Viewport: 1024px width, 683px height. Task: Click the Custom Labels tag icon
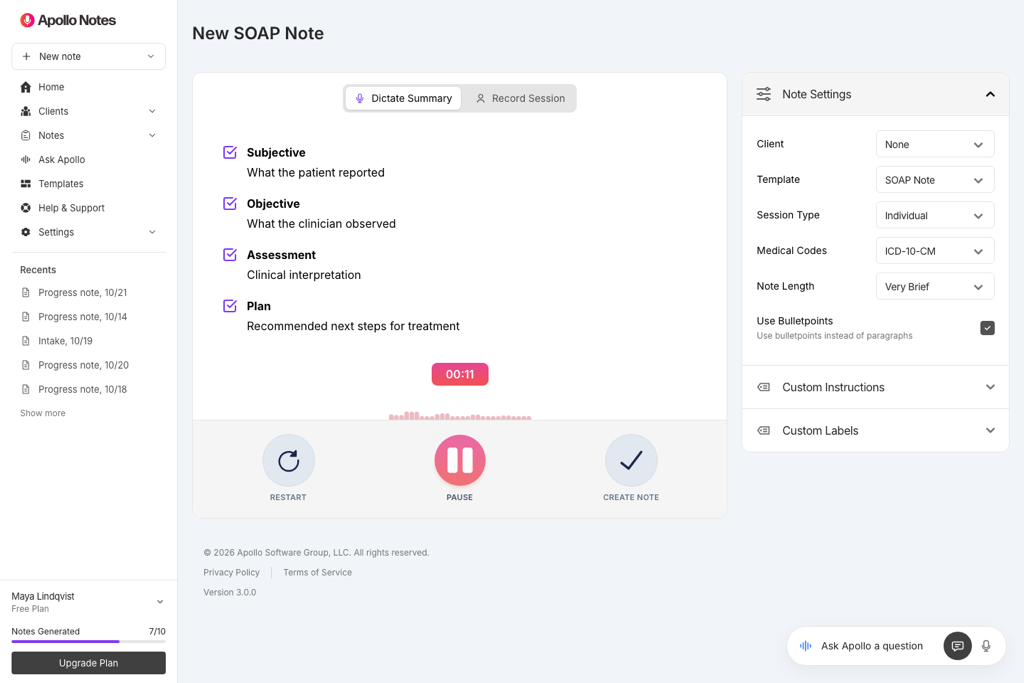pyautogui.click(x=763, y=430)
